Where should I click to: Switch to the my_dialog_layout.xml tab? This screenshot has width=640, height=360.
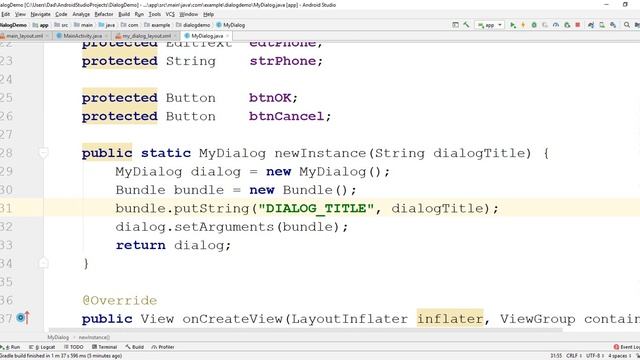click(x=146, y=36)
